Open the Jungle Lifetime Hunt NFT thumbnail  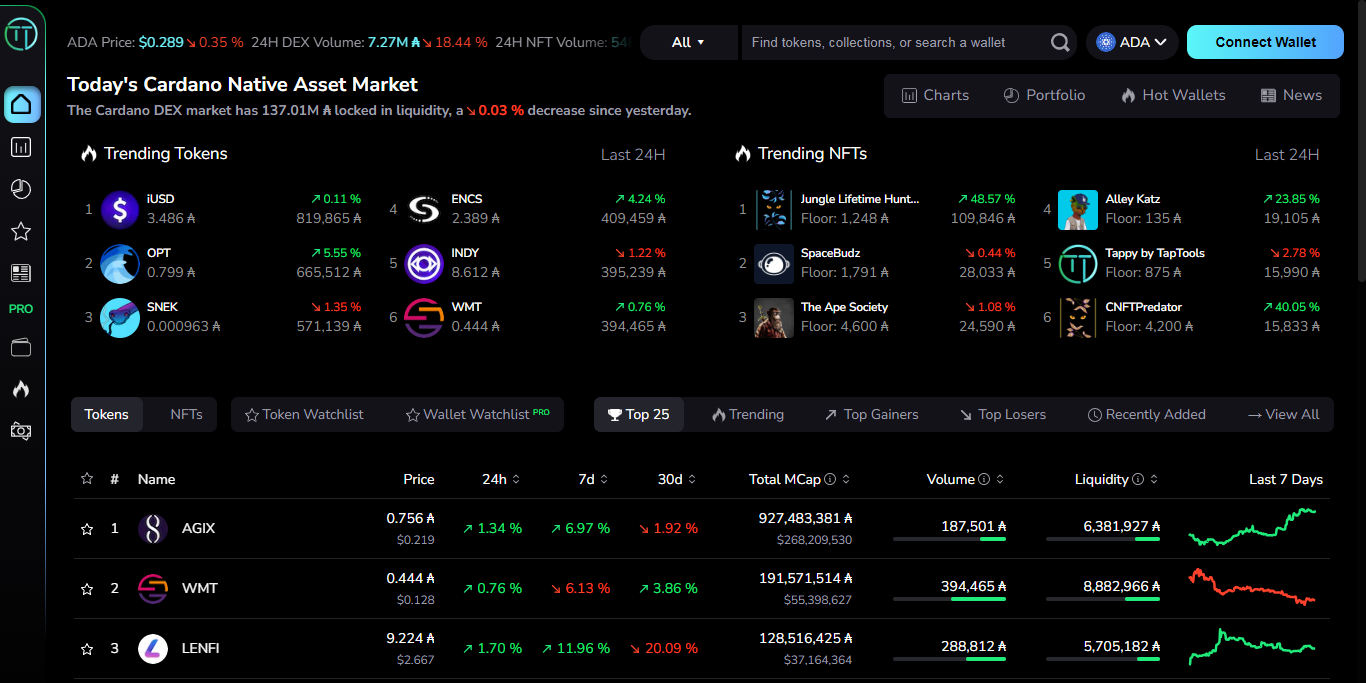[774, 210]
